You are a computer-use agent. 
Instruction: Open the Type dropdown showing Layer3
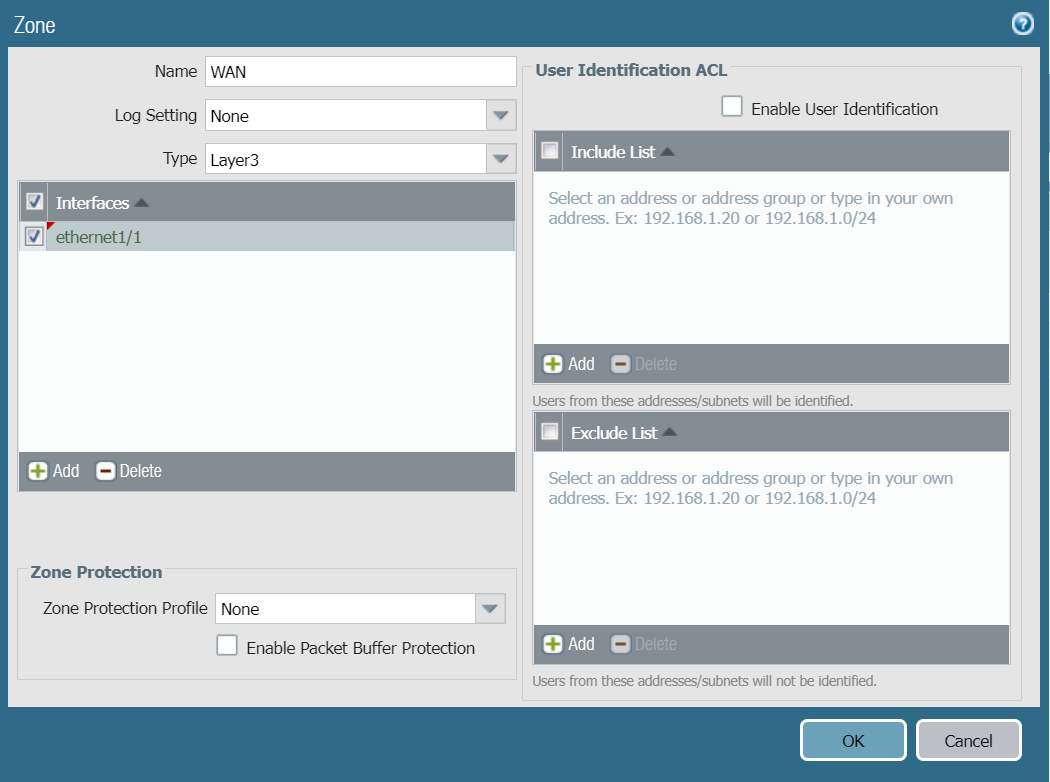click(x=500, y=159)
